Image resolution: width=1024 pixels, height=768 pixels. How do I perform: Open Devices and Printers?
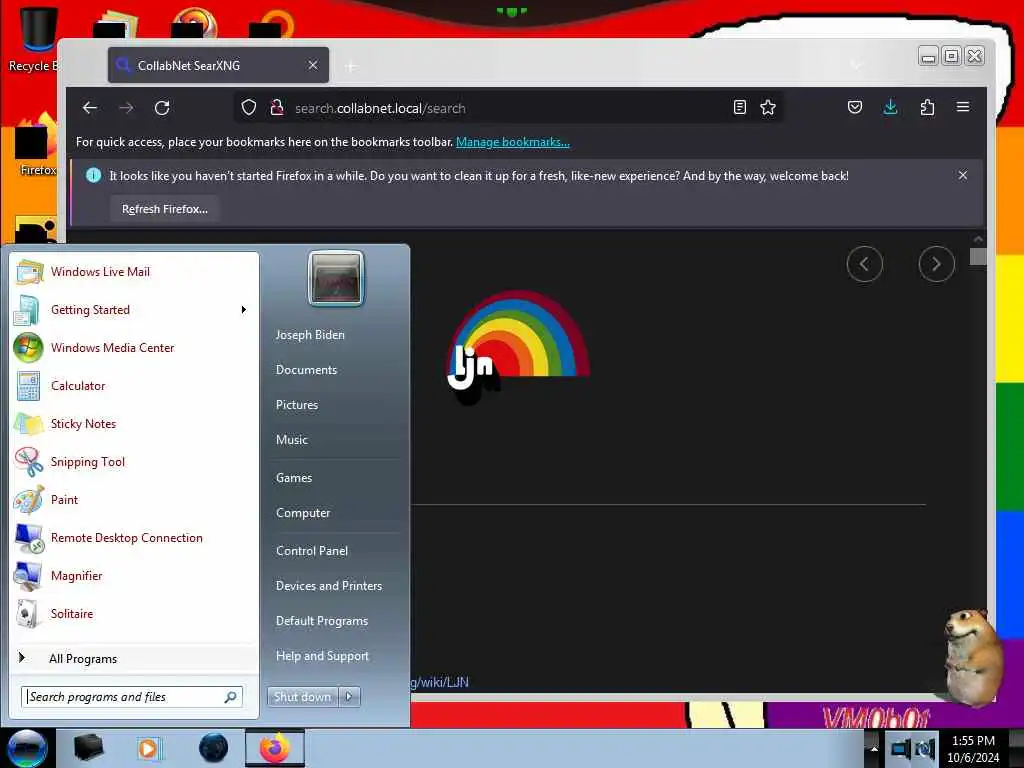pyautogui.click(x=329, y=586)
